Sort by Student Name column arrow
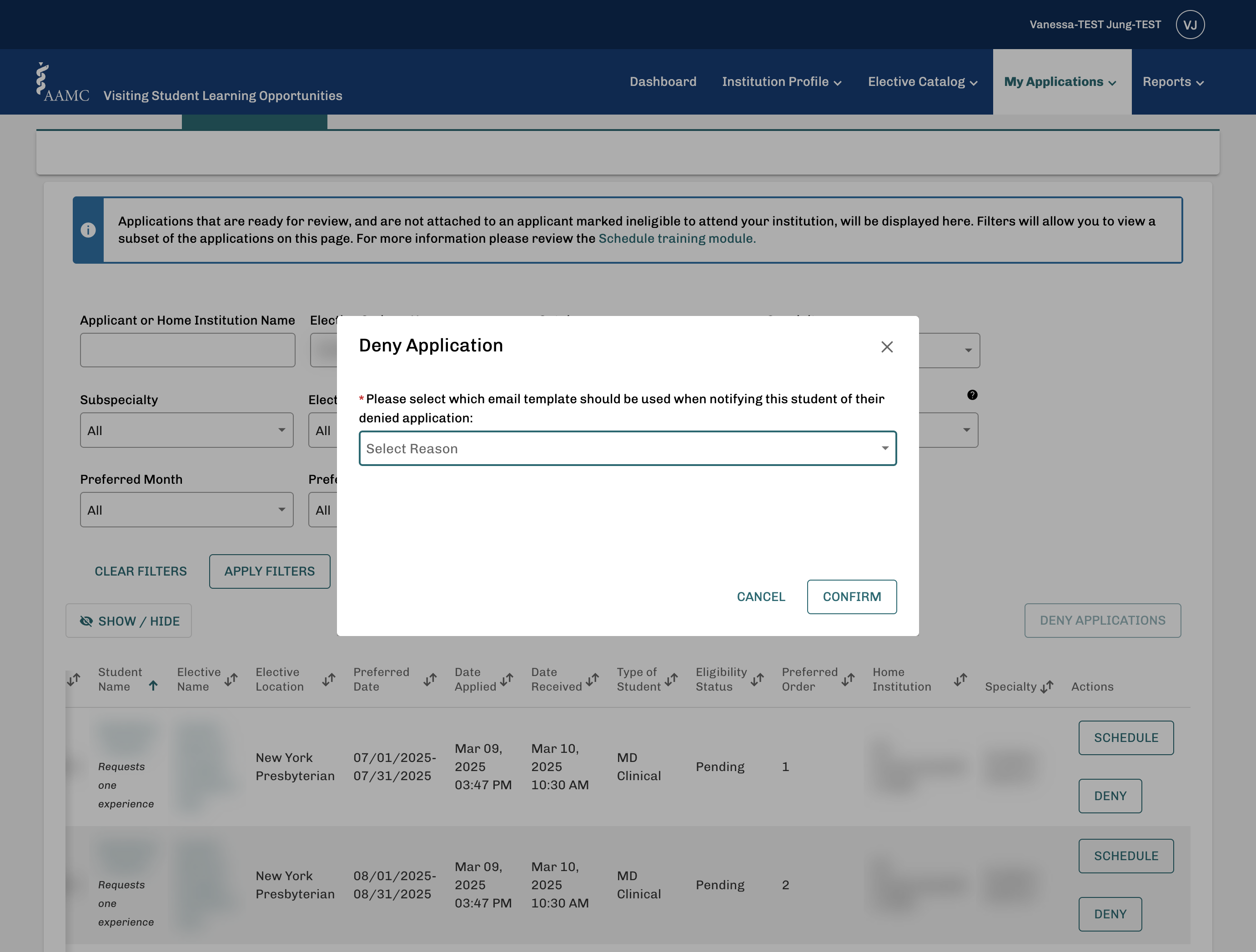Screen dimensions: 1256x952 pyautogui.click(x=153, y=686)
